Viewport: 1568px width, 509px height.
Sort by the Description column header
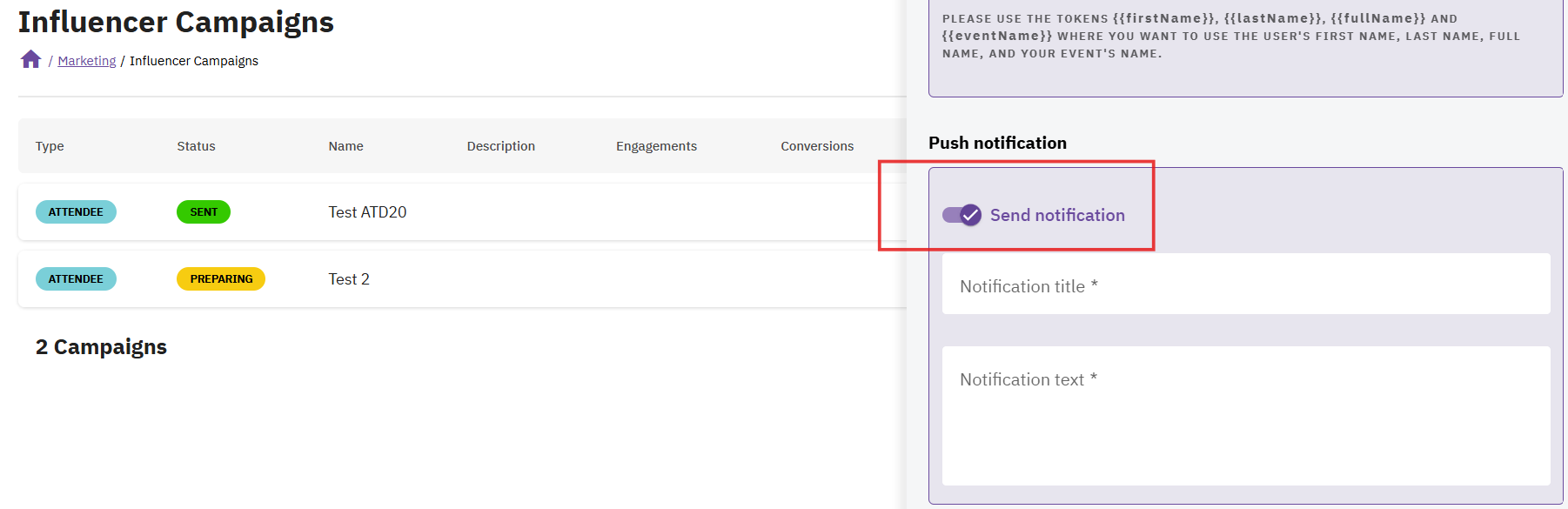coord(500,146)
